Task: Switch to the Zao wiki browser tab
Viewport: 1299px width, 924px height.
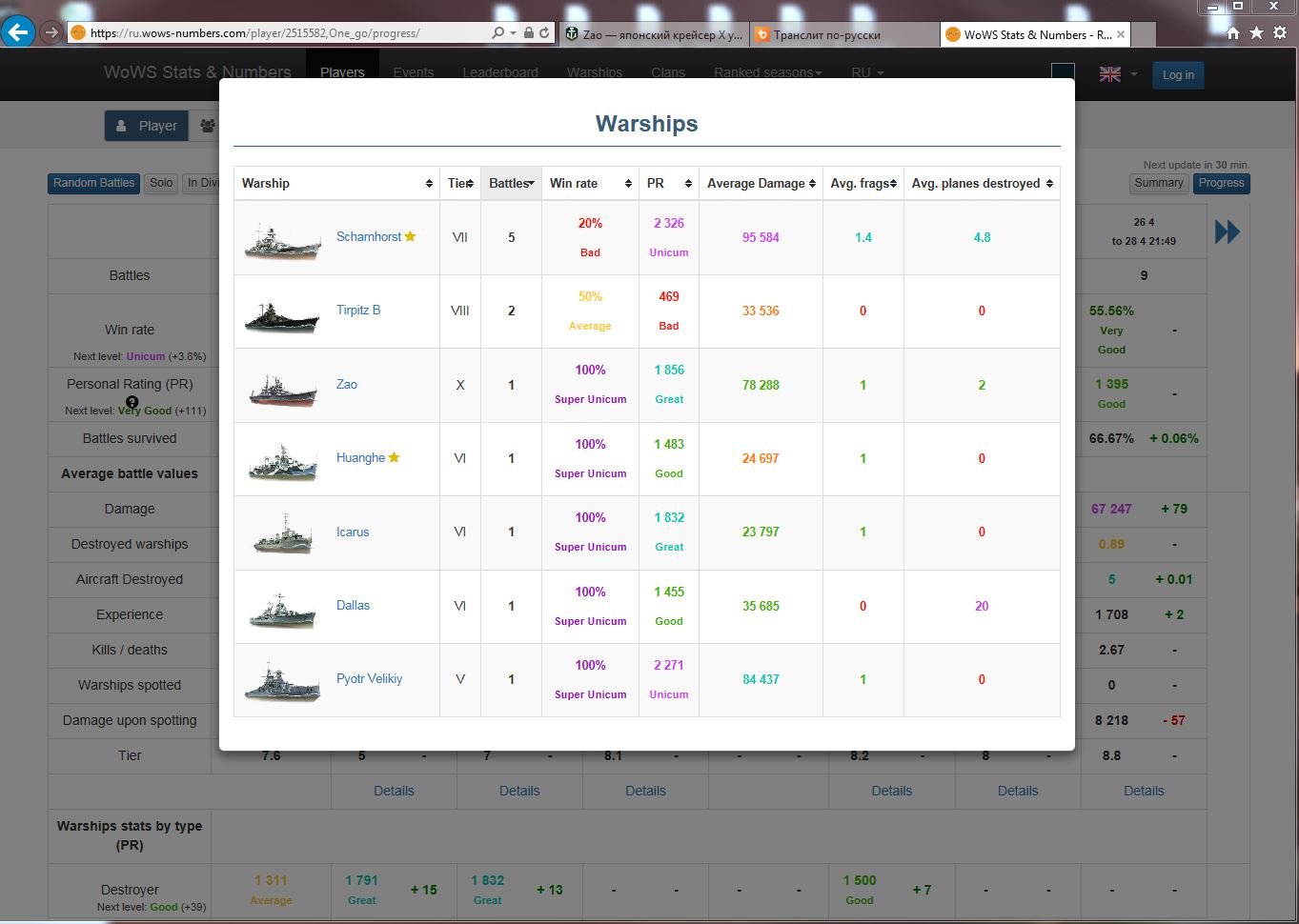Action: coord(654,34)
